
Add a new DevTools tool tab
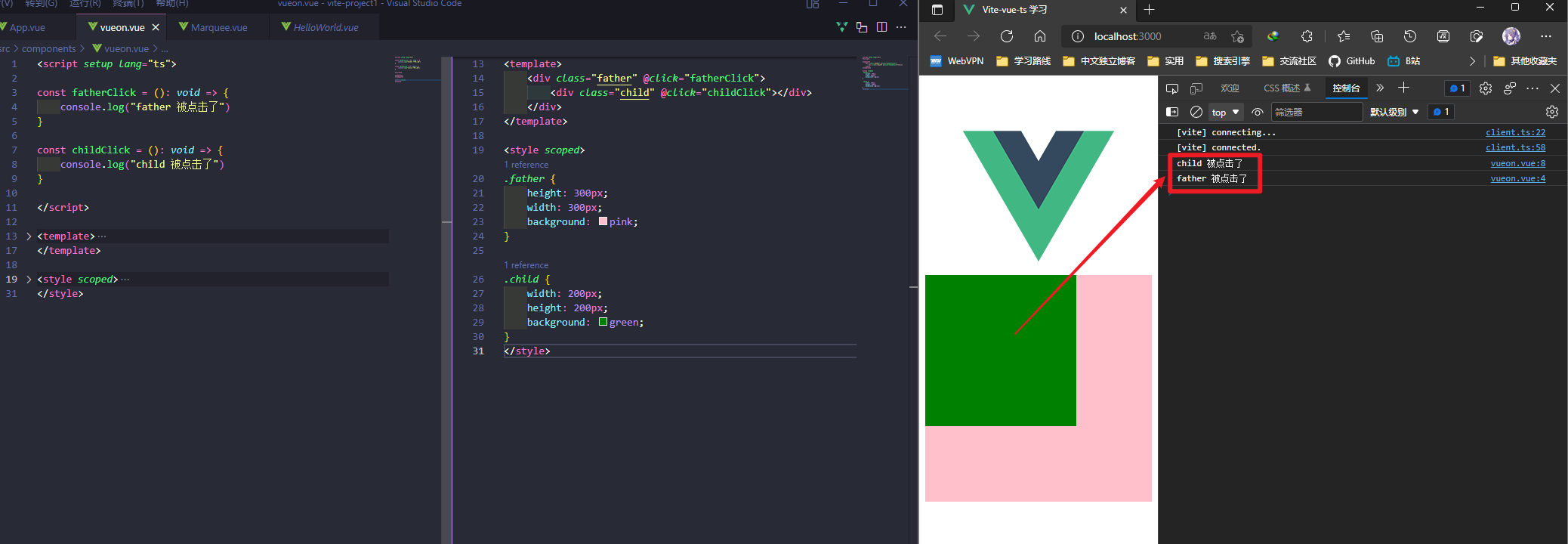[1404, 88]
